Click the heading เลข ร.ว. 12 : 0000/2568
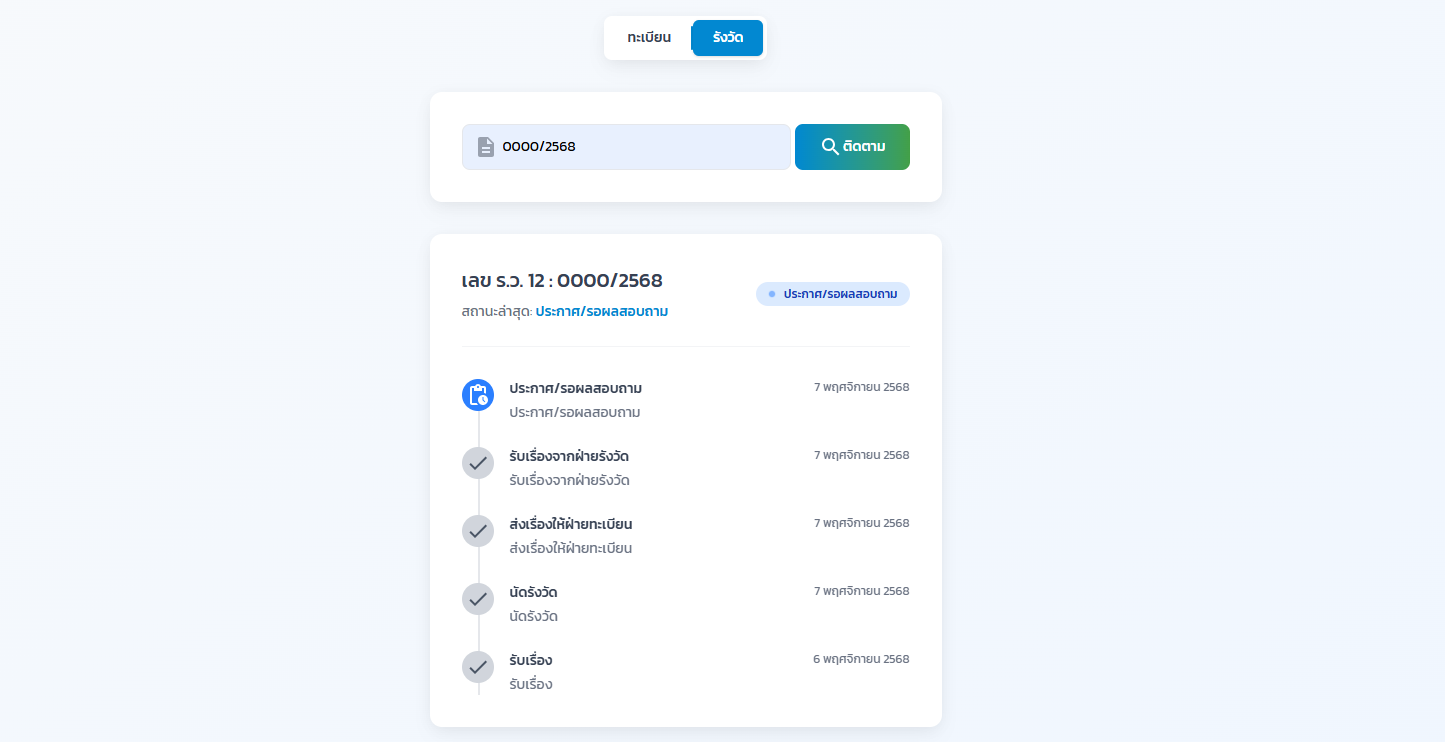Viewport: 1445px width, 742px height. 562,281
